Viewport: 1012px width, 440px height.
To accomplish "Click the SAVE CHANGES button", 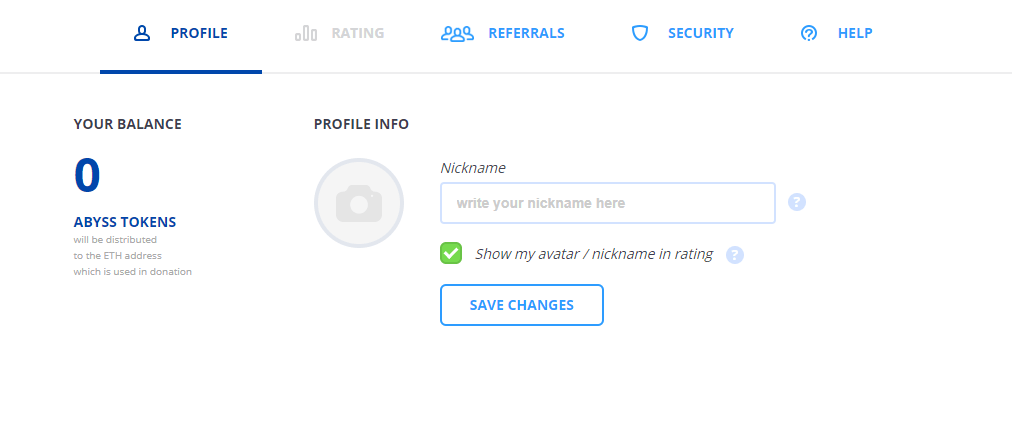I will pos(521,305).
